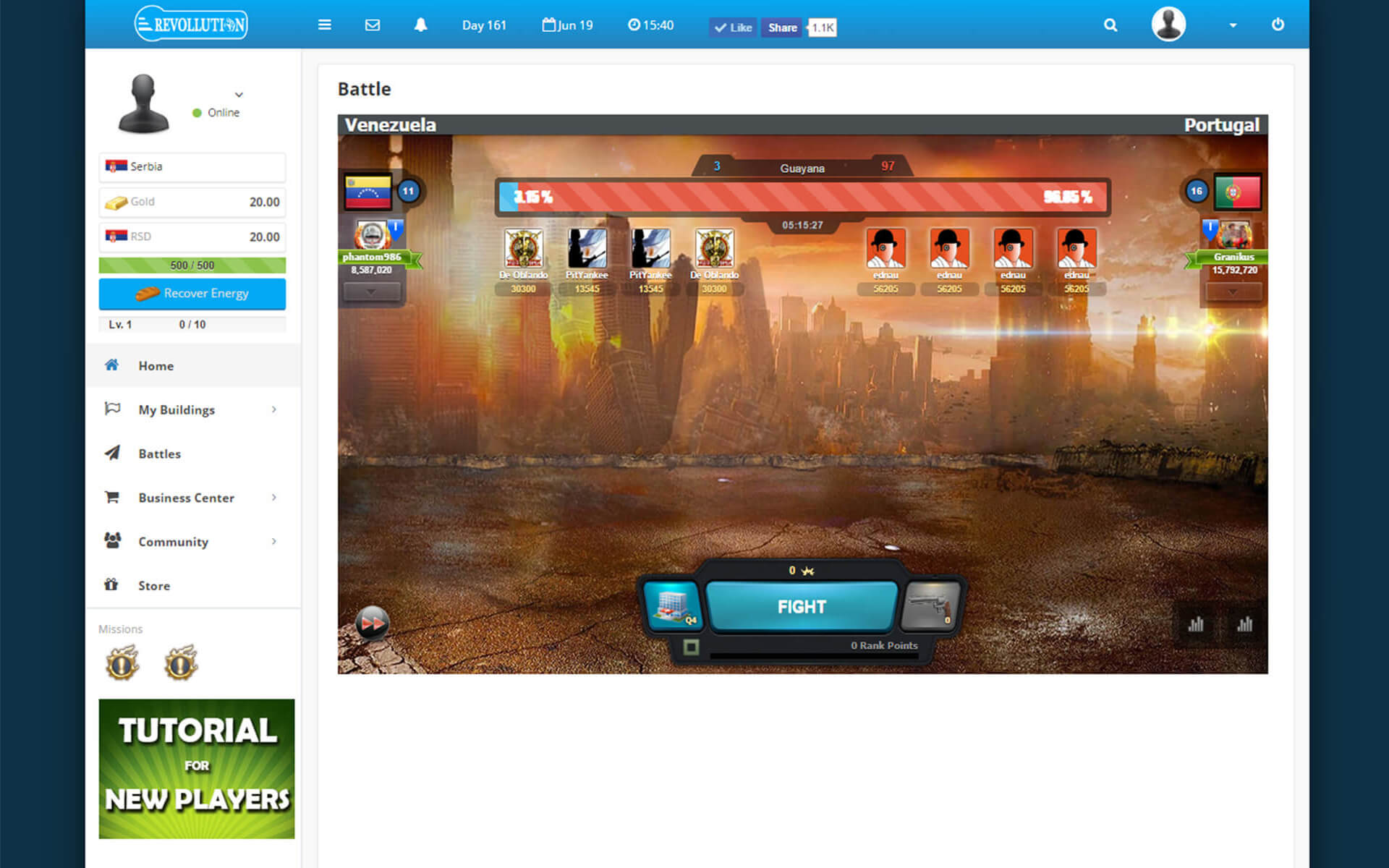The width and height of the screenshot is (1389, 868).
Task: Expand the Business Center submenu
Action: [x=274, y=498]
